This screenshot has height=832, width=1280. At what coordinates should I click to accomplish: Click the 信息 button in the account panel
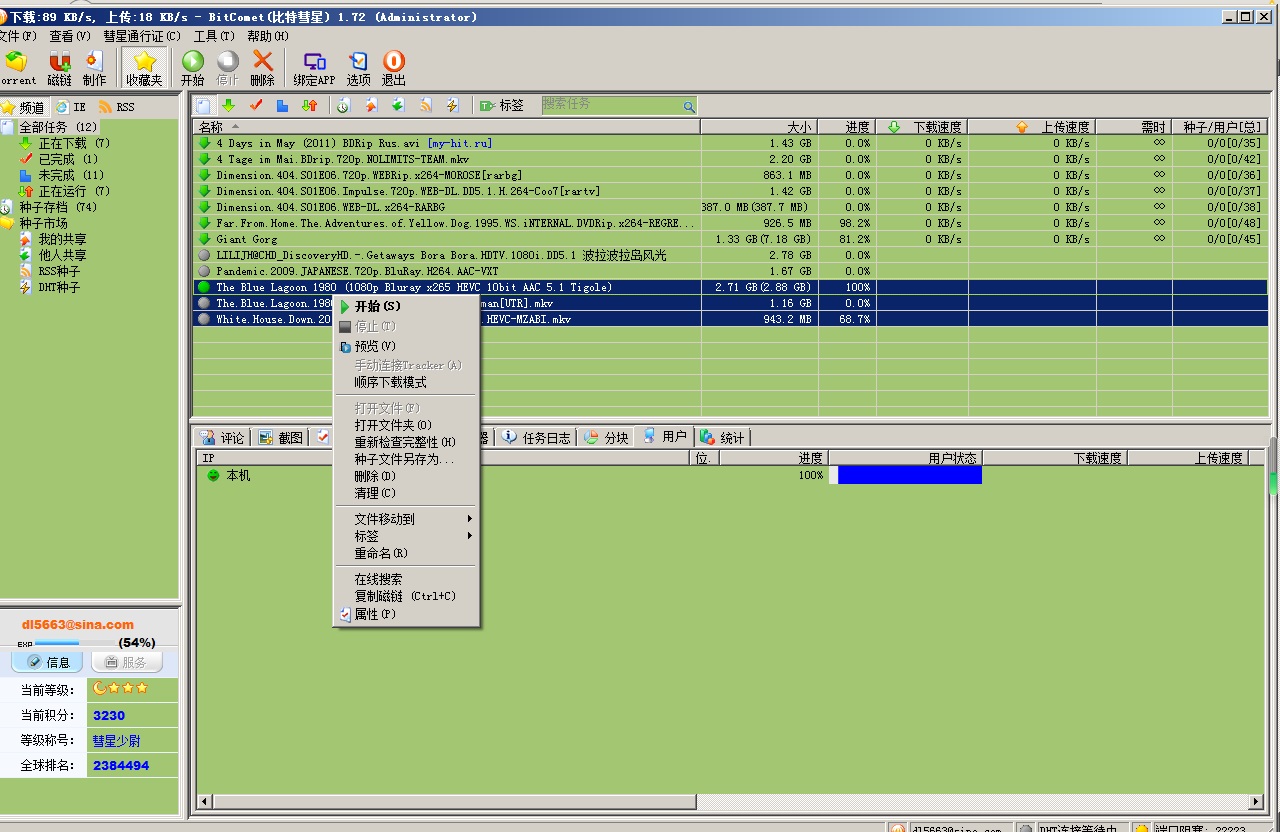pos(48,662)
